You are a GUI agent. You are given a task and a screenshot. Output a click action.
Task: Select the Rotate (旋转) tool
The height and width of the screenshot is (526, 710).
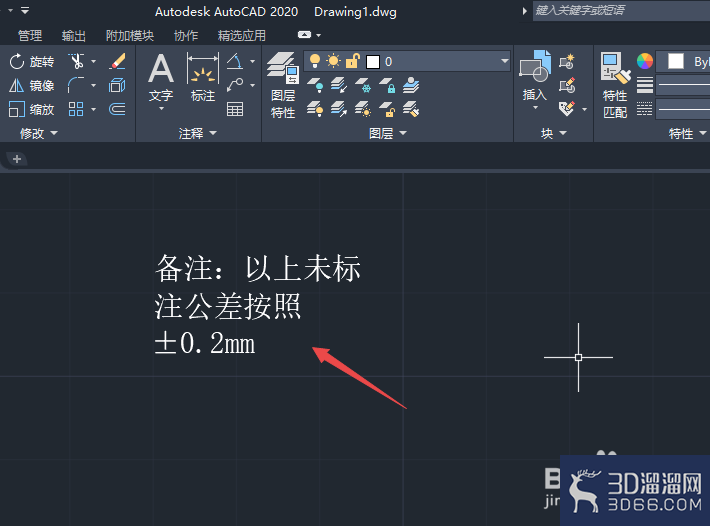click(32, 61)
